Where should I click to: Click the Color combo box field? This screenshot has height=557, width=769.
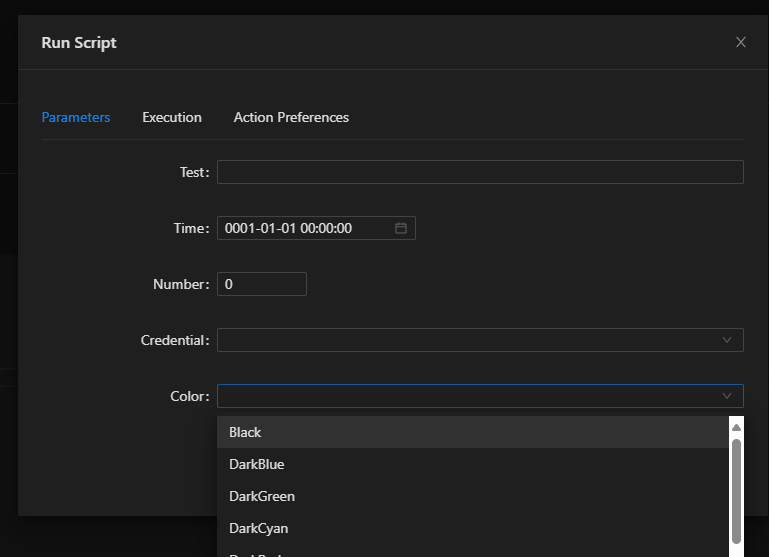(x=470, y=396)
